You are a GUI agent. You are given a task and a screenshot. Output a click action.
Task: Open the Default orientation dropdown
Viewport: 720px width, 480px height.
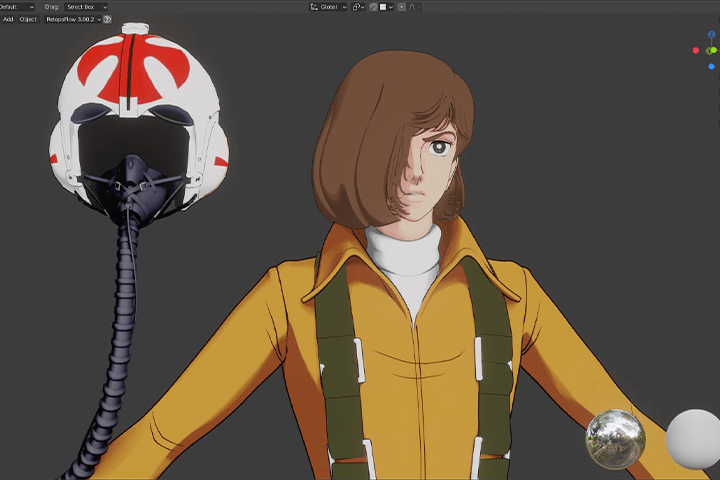point(17,7)
